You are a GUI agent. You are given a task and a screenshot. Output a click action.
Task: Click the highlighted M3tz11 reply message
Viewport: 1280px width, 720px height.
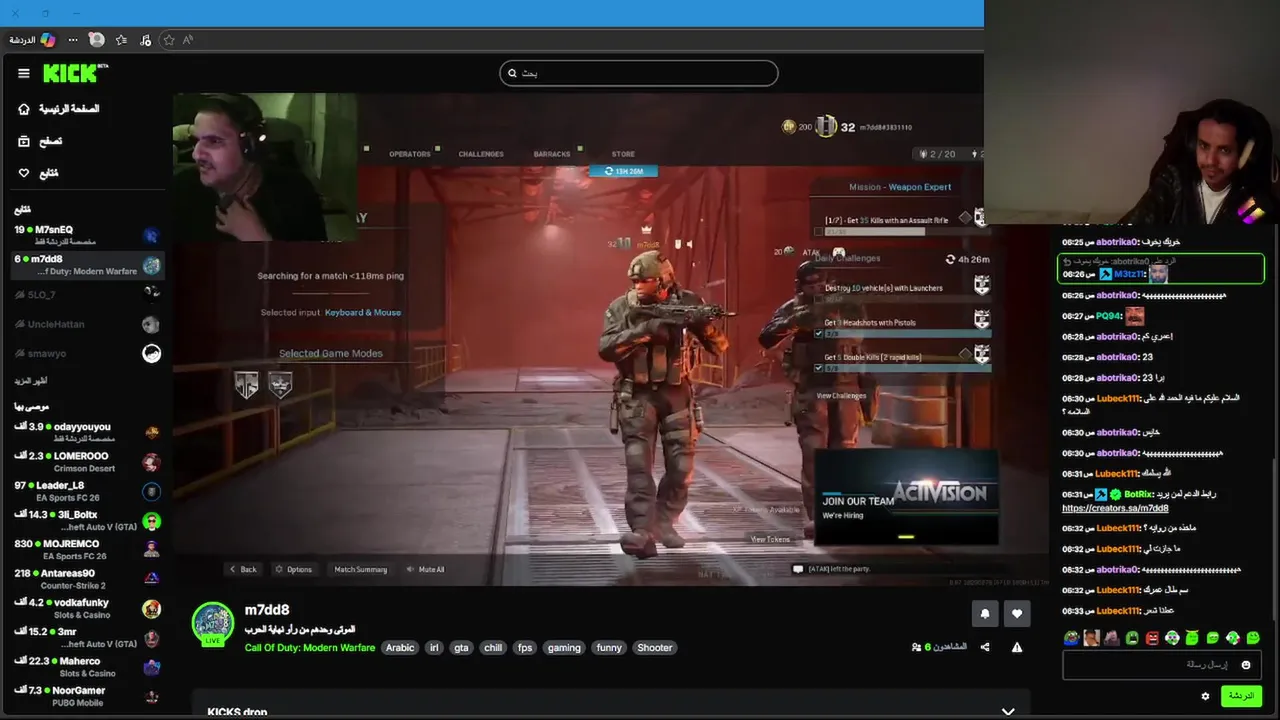[1161, 268]
